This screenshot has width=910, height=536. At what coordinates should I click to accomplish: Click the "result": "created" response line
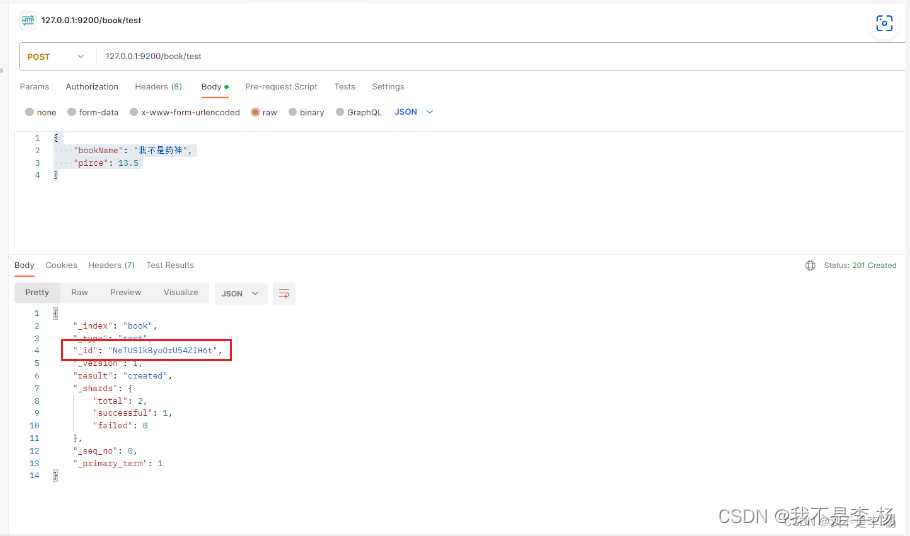tap(122, 376)
